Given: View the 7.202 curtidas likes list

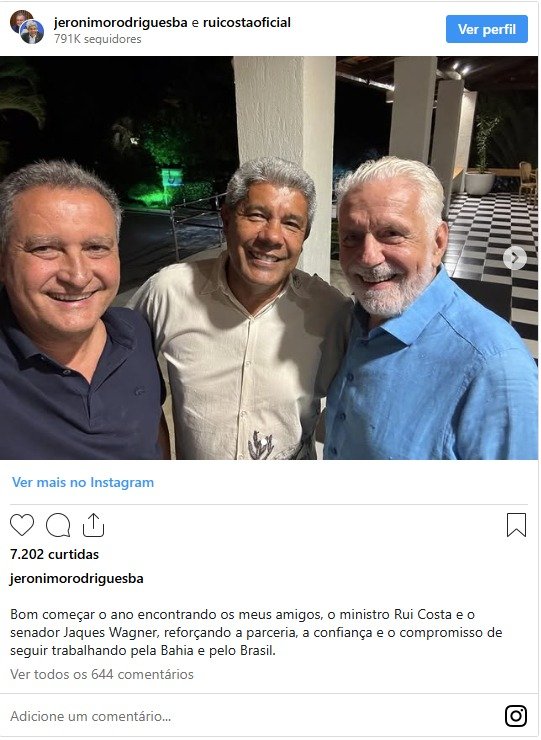Looking at the screenshot, I should (x=54, y=554).
